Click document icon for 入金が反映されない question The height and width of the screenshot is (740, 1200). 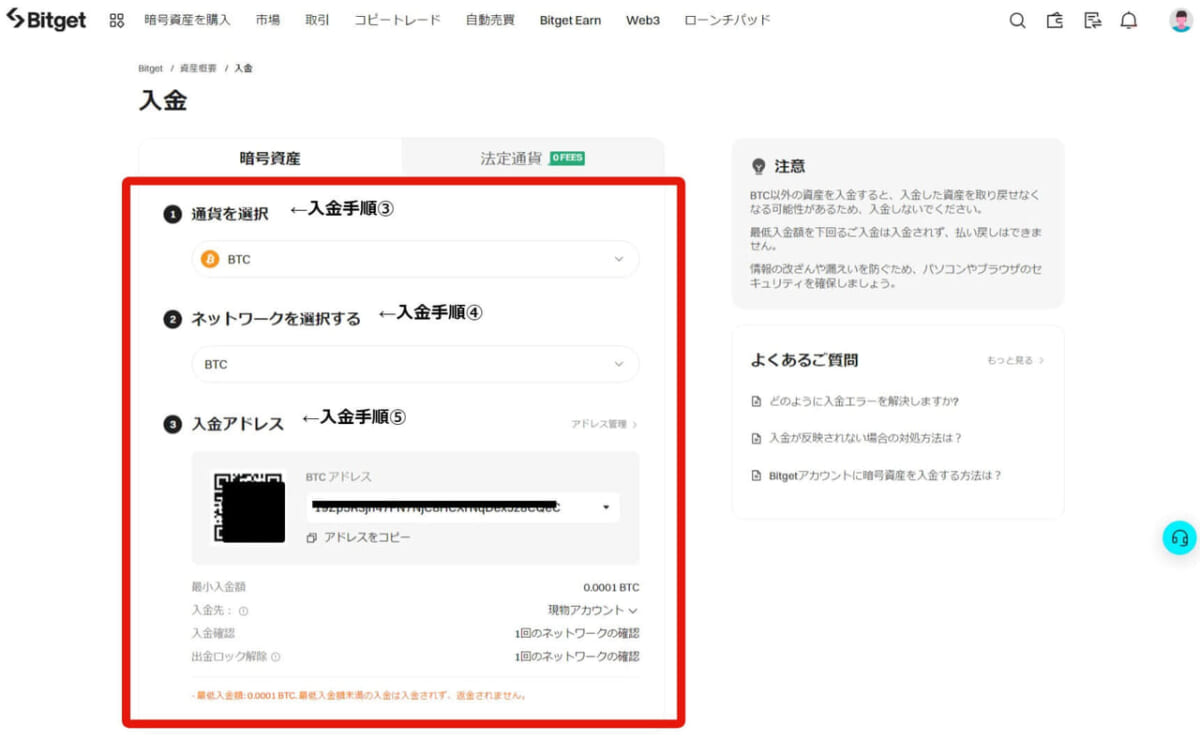coord(756,438)
